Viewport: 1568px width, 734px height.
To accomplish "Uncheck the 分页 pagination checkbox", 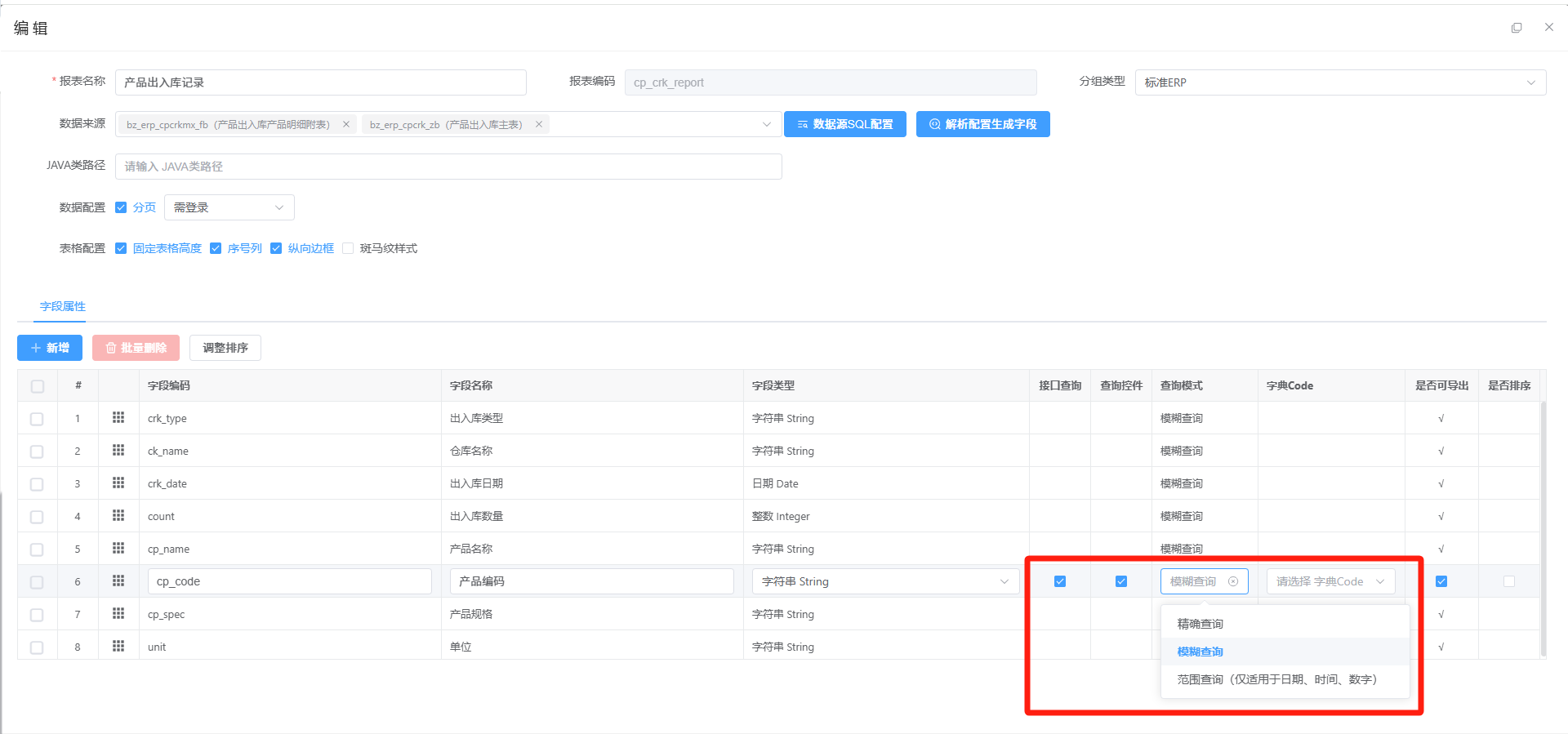I will [x=121, y=207].
